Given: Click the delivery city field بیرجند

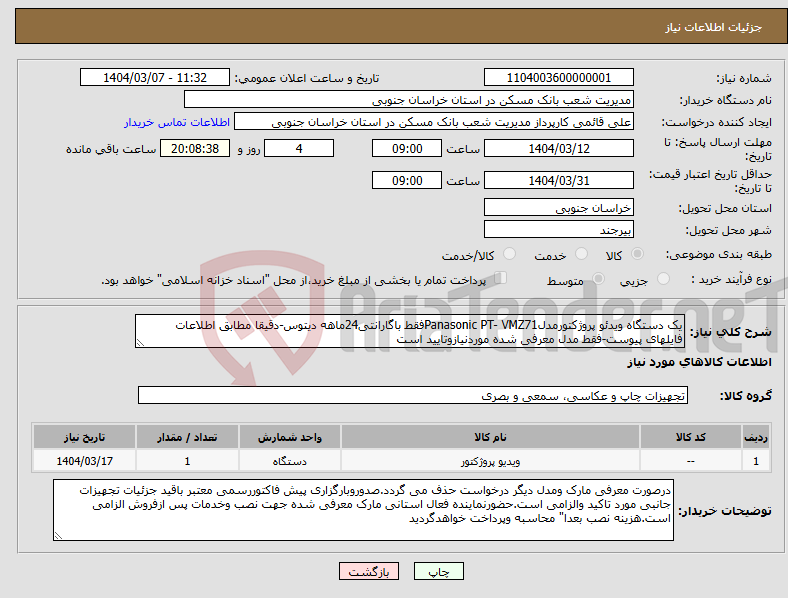Looking at the screenshot, I should [558, 229].
